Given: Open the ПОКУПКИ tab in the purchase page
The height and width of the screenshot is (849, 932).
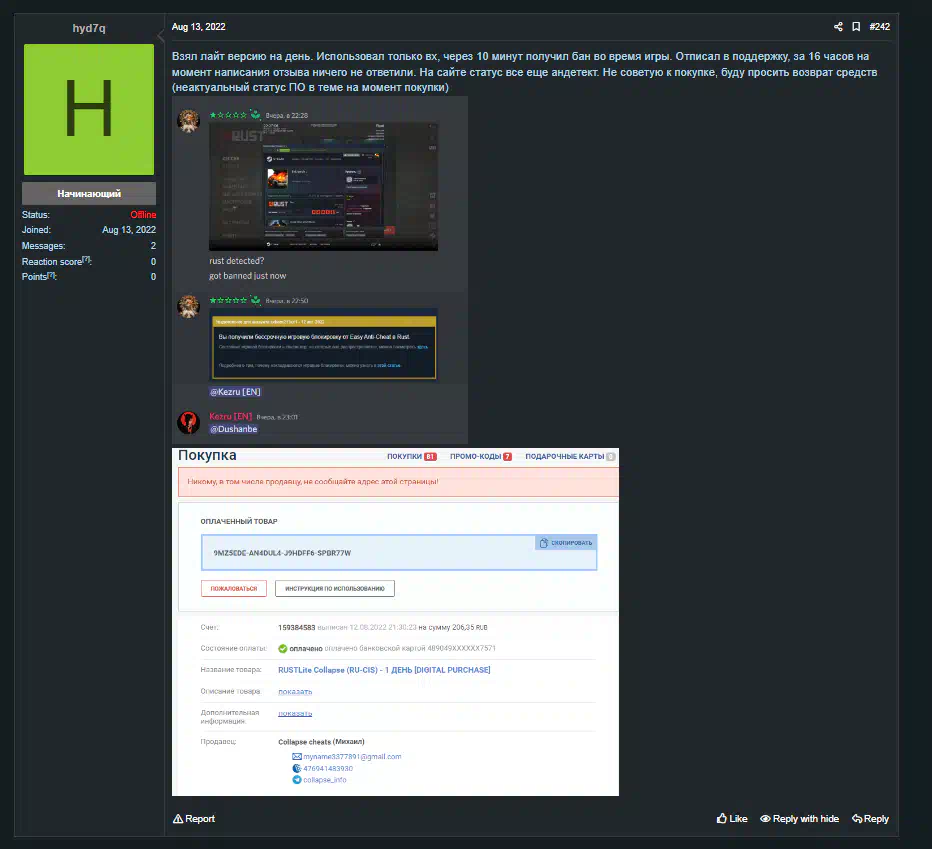Looking at the screenshot, I should [x=412, y=457].
